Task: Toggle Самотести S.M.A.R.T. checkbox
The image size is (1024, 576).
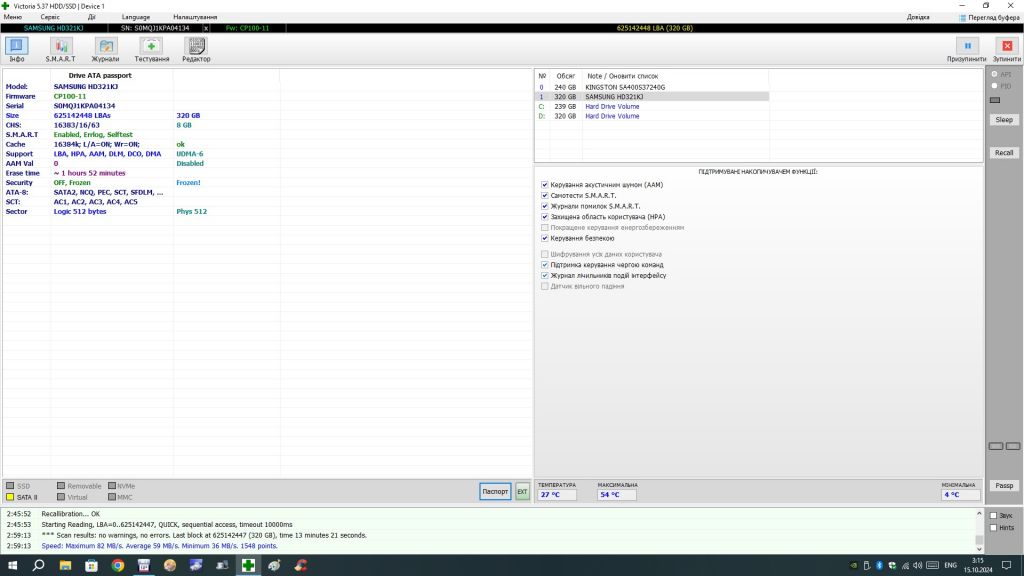Action: tap(545, 195)
